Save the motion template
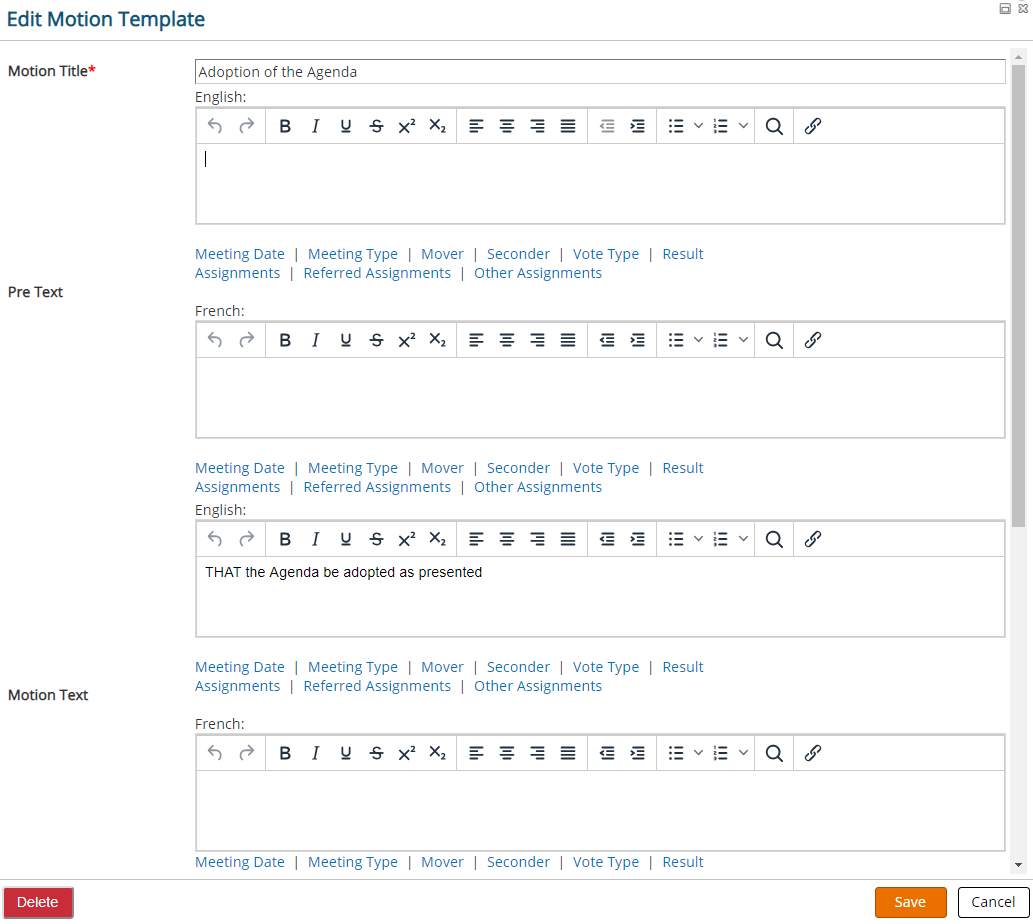 click(910, 902)
